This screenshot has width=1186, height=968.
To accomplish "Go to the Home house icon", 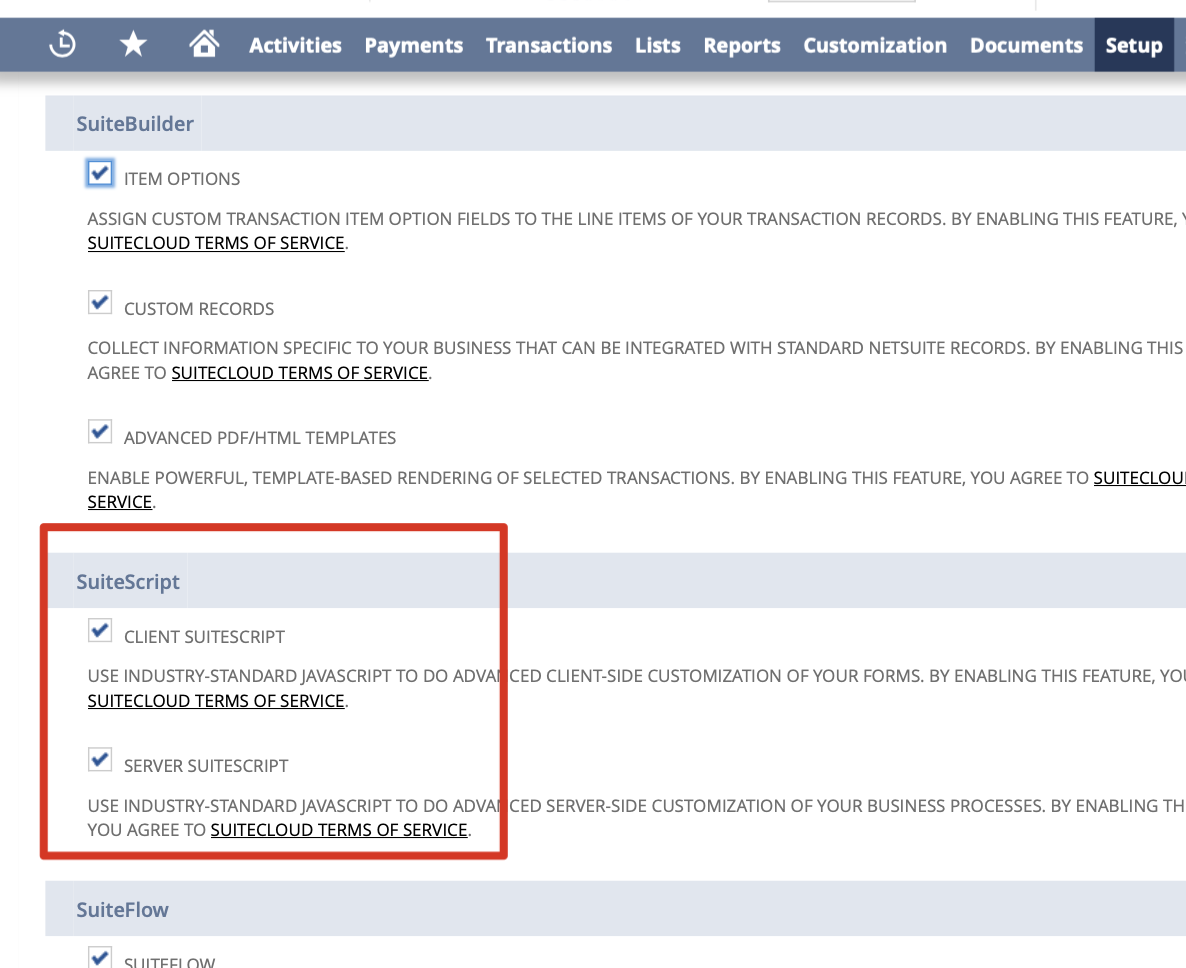I will [x=204, y=43].
